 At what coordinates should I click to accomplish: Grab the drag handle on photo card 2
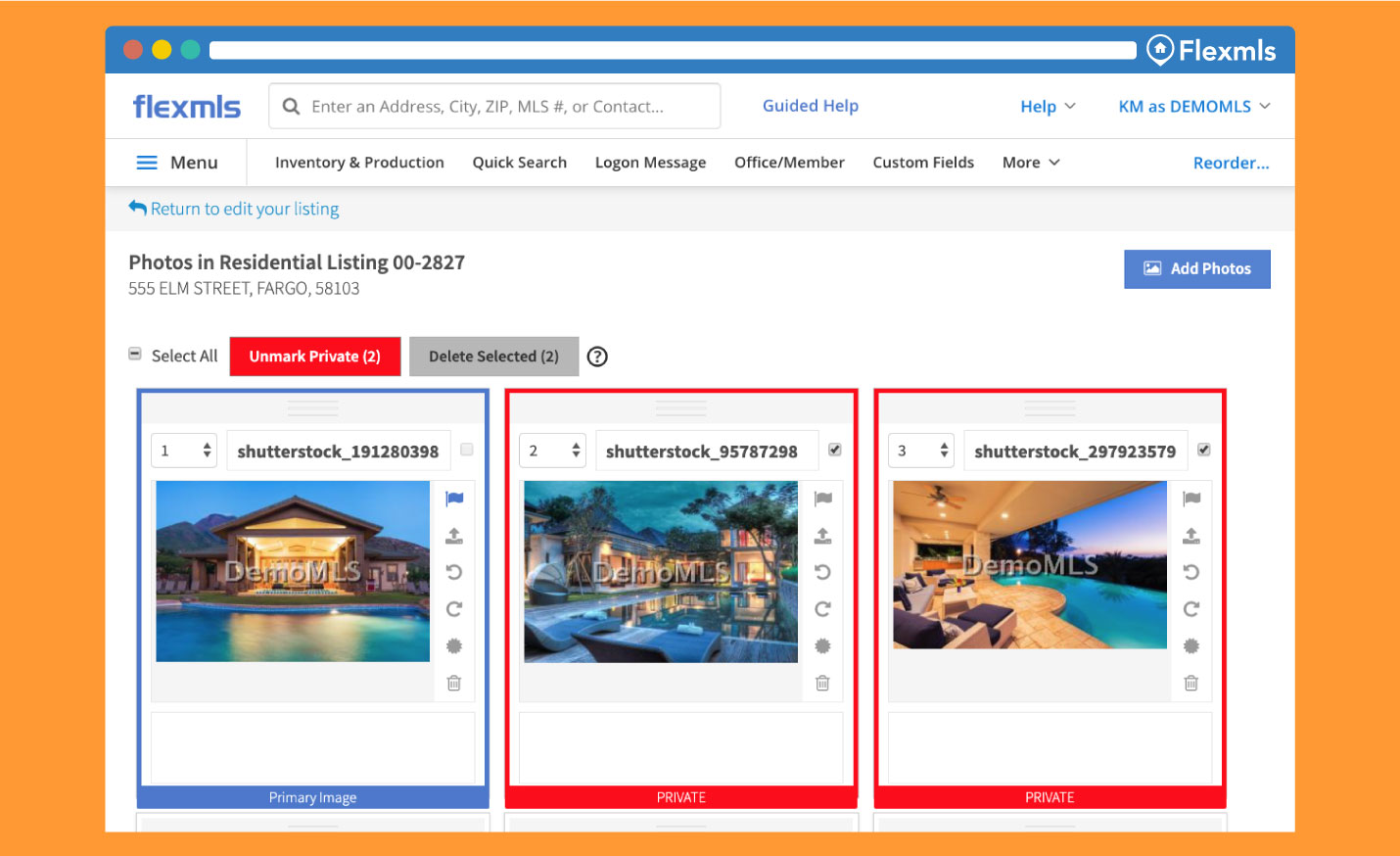tap(681, 407)
